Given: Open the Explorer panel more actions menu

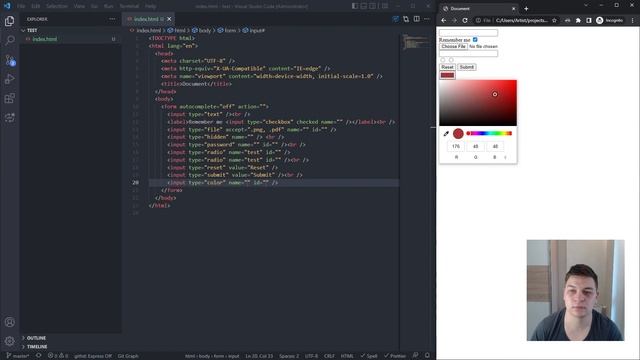Looking at the screenshot, I should pos(112,19).
